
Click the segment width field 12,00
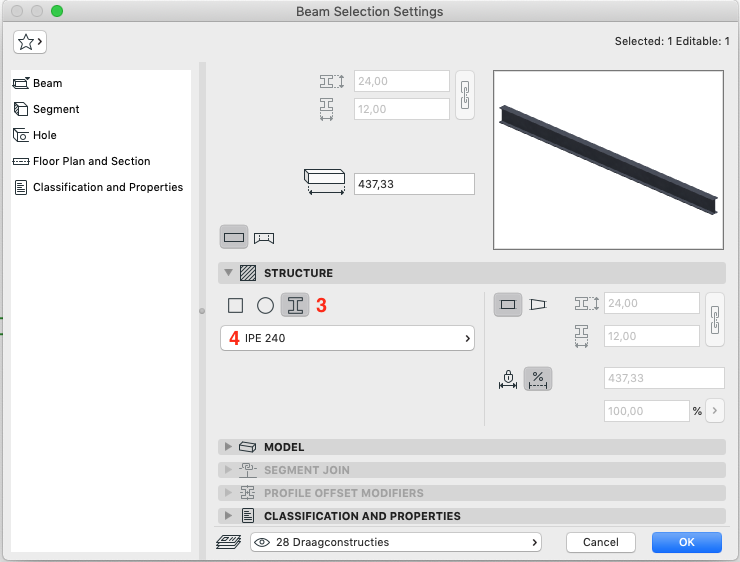(652, 336)
